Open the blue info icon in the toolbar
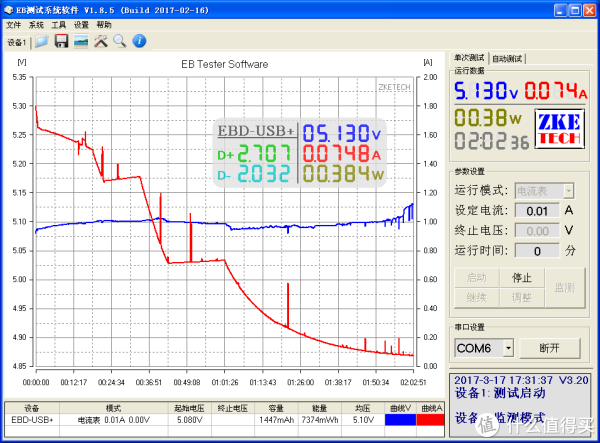Screen dimensions: 600x443 [139, 41]
